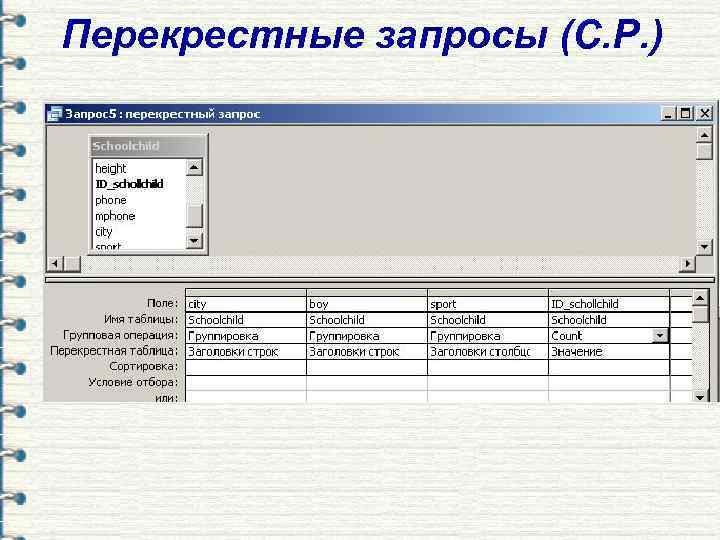This screenshot has height=540, width=720.
Task: Click Заголовки столбцов in sport column
Action: point(488,352)
